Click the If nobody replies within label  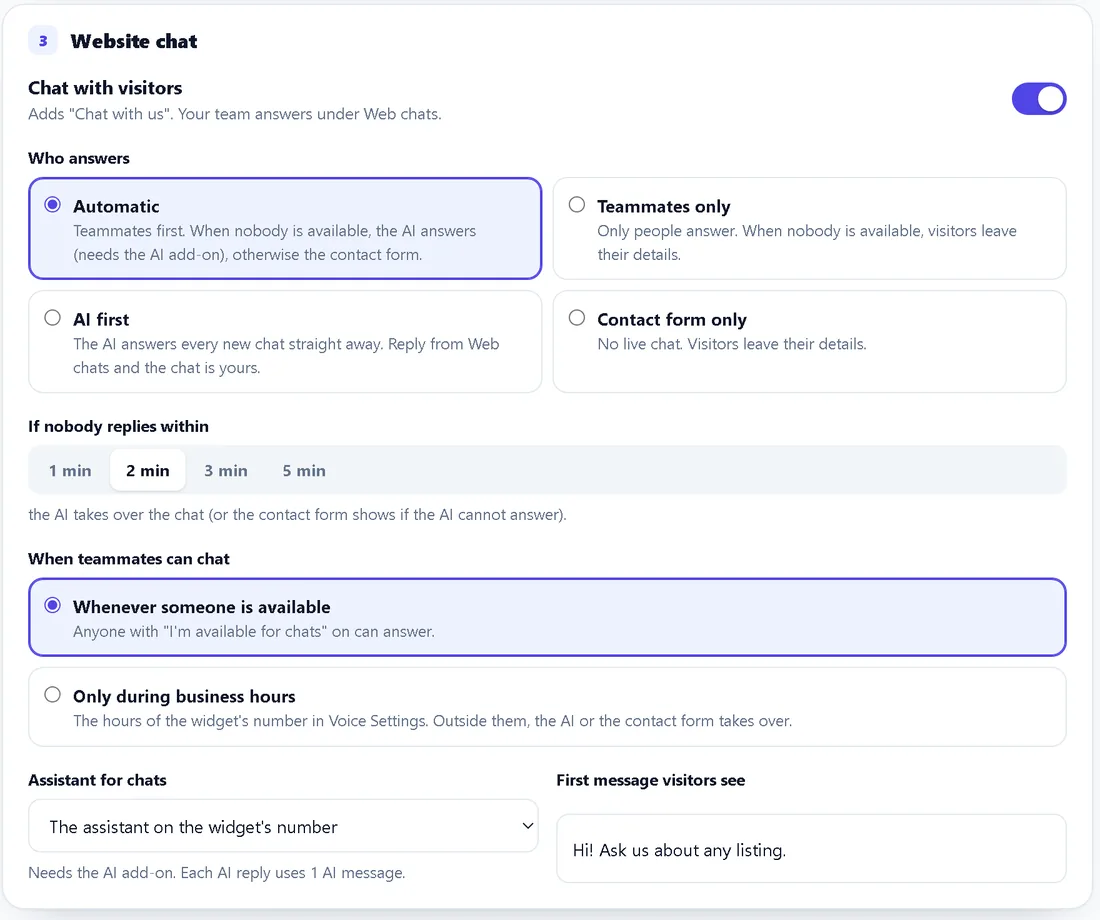[119, 427]
